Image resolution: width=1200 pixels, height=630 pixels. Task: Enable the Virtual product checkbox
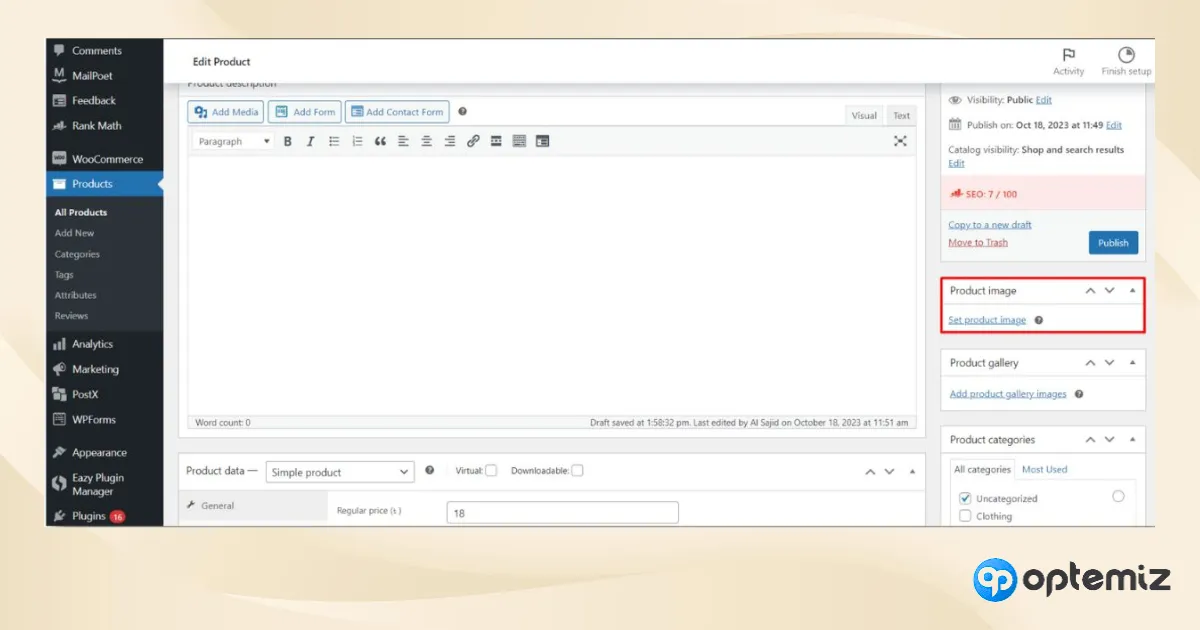(x=491, y=471)
